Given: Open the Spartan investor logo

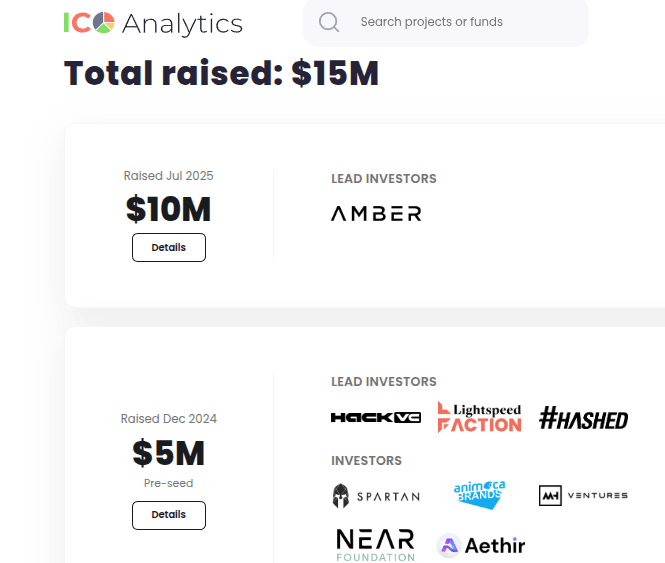Looking at the screenshot, I should tap(376, 496).
